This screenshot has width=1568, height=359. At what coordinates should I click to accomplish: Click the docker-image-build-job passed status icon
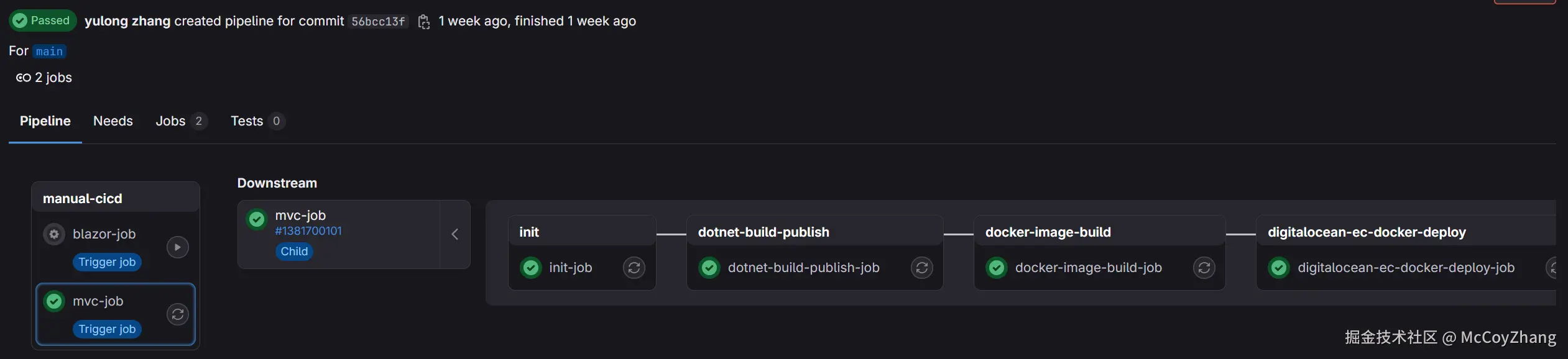pyautogui.click(x=997, y=268)
